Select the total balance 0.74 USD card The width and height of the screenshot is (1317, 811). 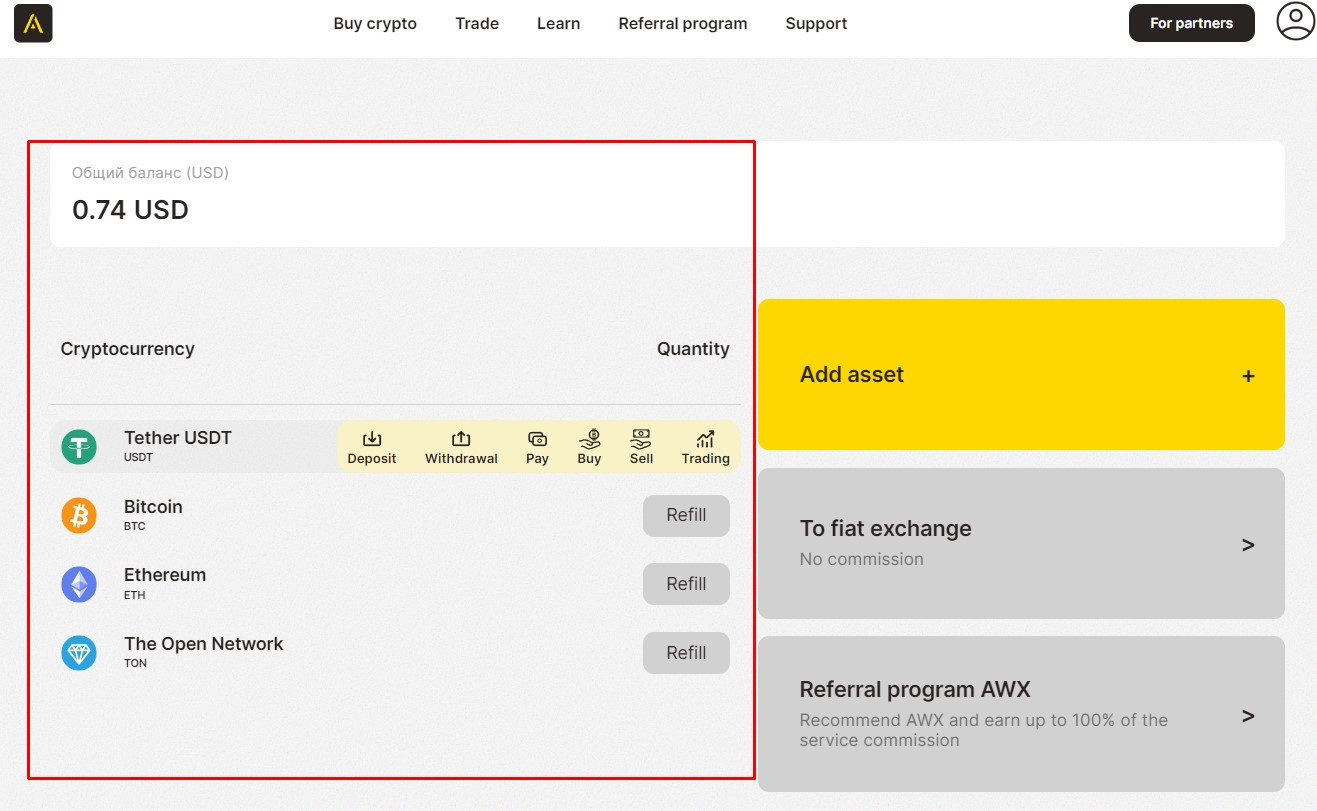[400, 194]
